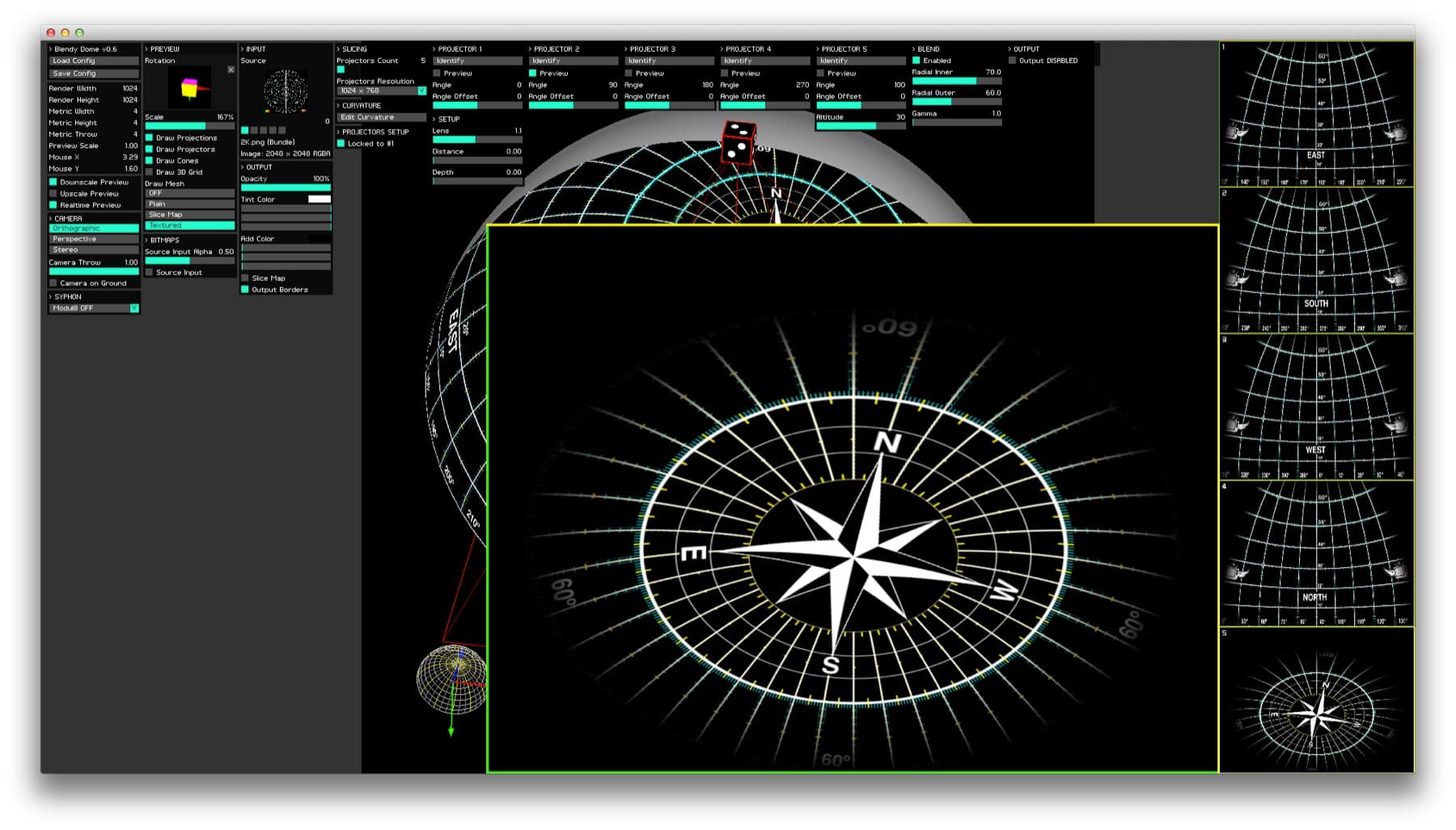The image size is (1456, 830).
Task: Reset rotation with the X icon
Action: click(231, 70)
